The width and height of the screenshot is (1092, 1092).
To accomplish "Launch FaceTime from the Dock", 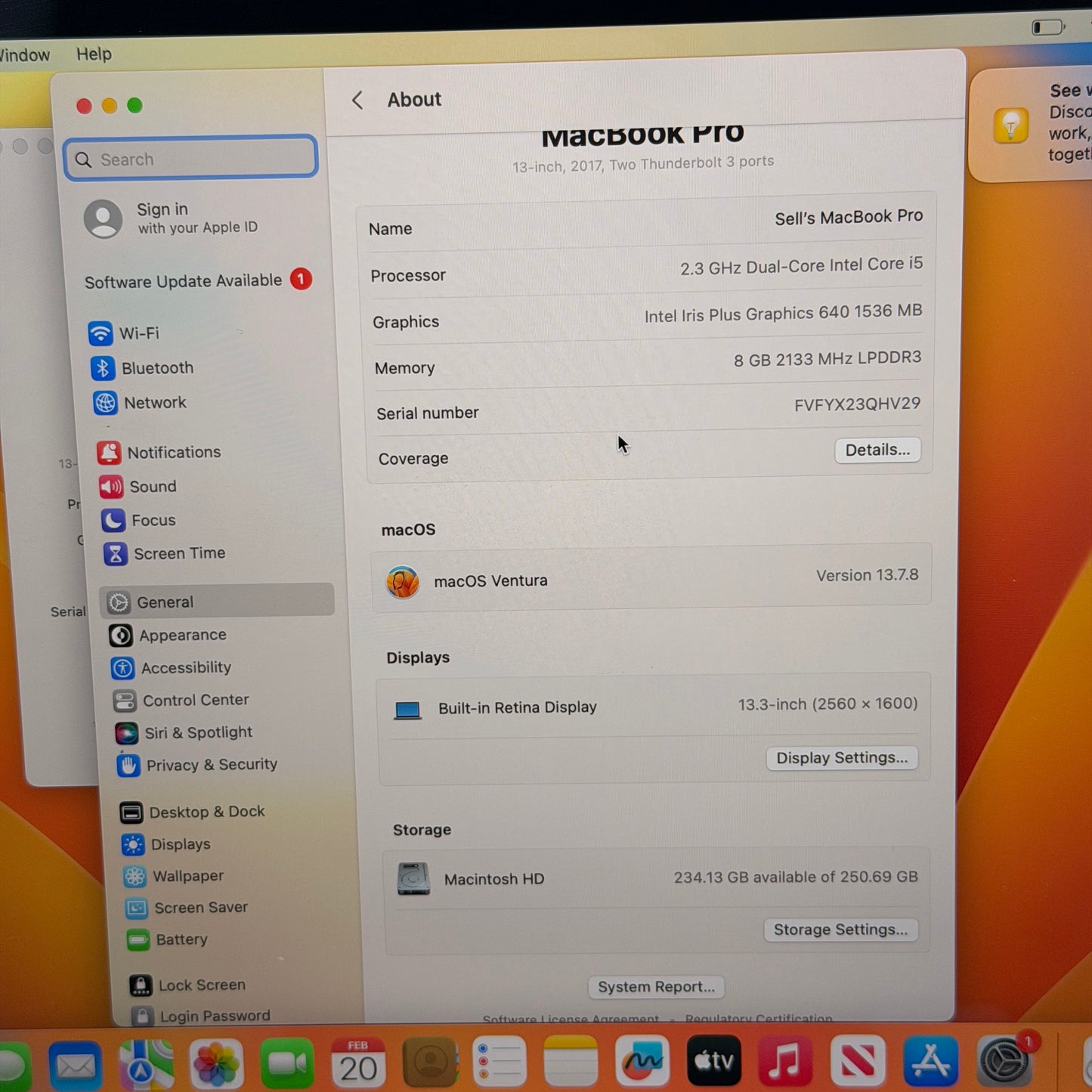I will (287, 1063).
